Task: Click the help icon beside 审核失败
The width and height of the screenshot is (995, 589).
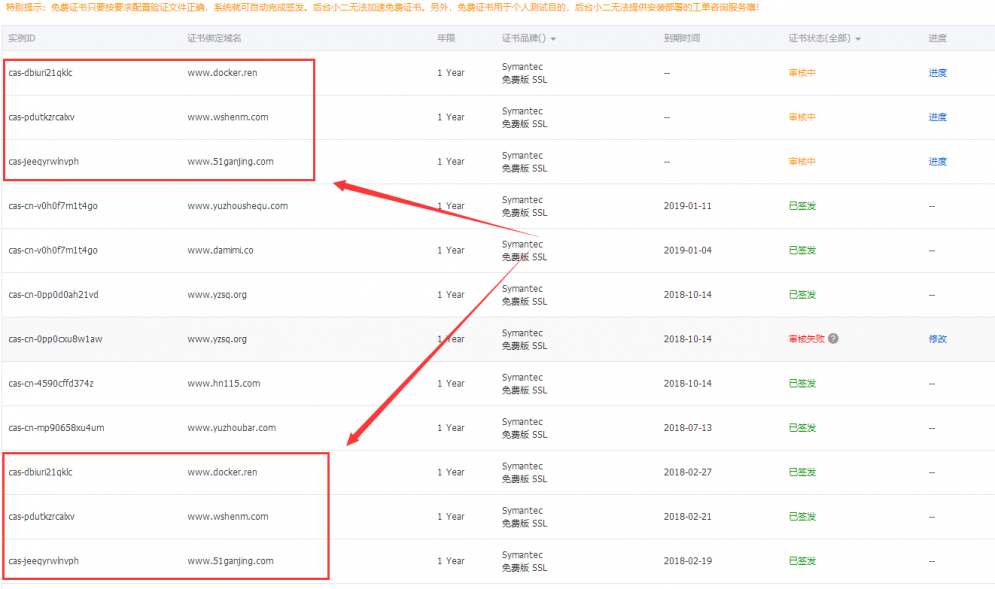Action: tap(833, 339)
